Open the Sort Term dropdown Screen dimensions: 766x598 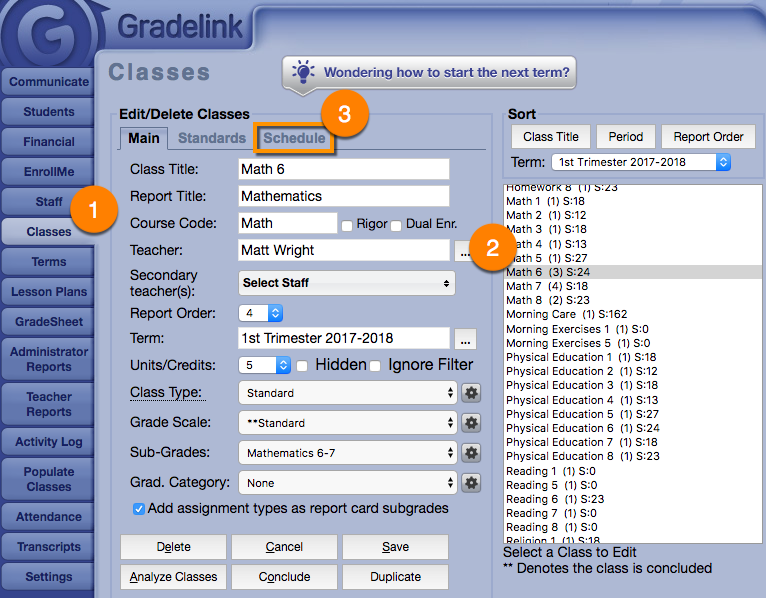(641, 161)
